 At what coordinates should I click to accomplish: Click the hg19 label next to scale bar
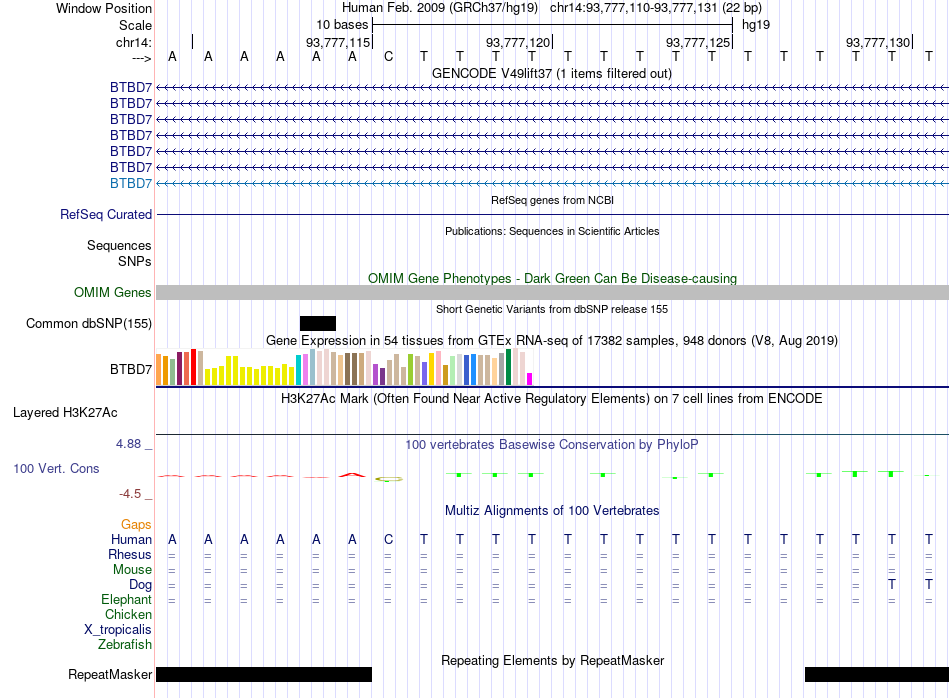click(x=756, y=25)
